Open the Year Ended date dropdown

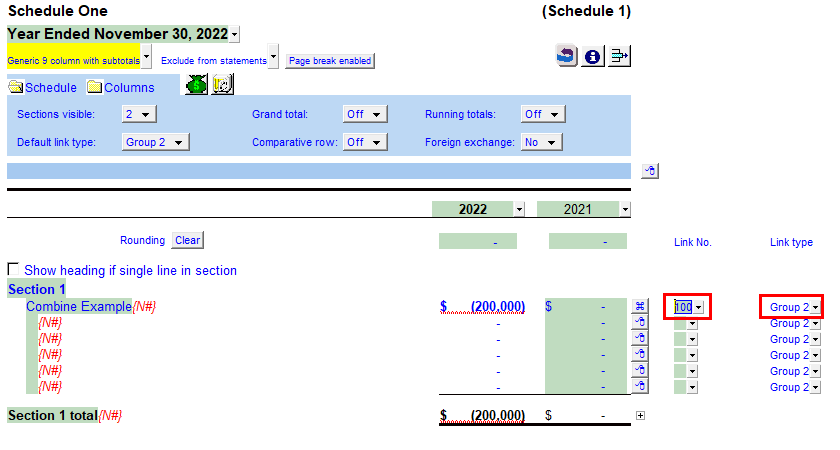coord(235,35)
